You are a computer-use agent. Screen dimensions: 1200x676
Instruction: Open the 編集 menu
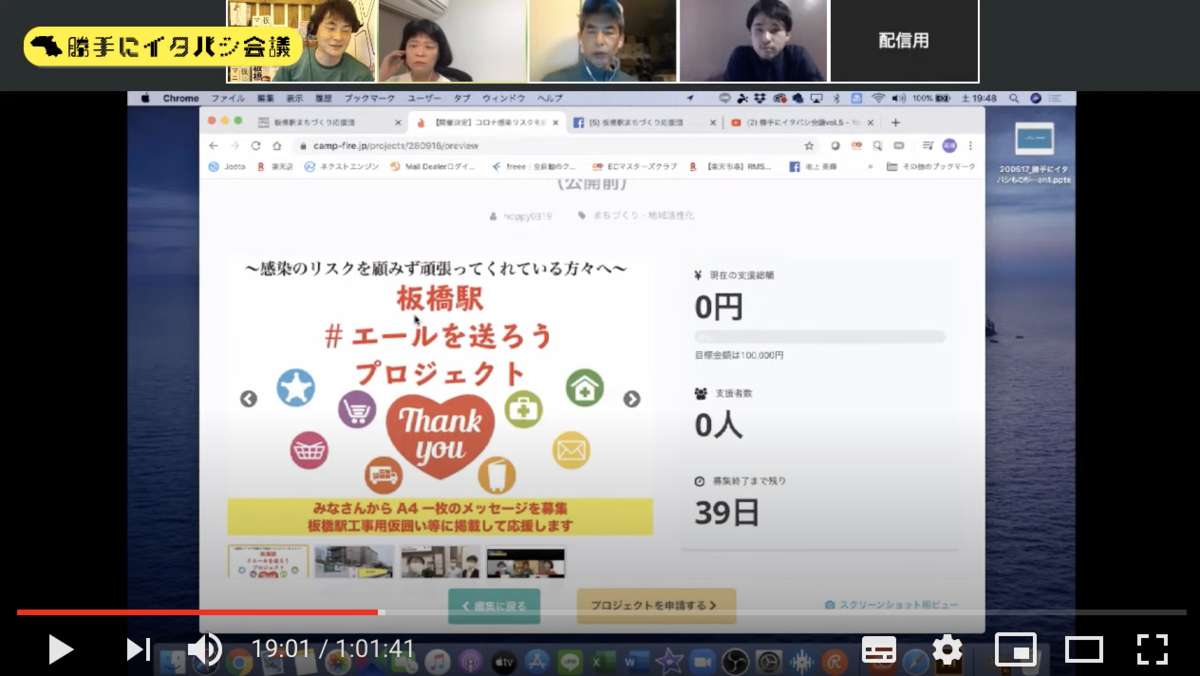(265, 98)
